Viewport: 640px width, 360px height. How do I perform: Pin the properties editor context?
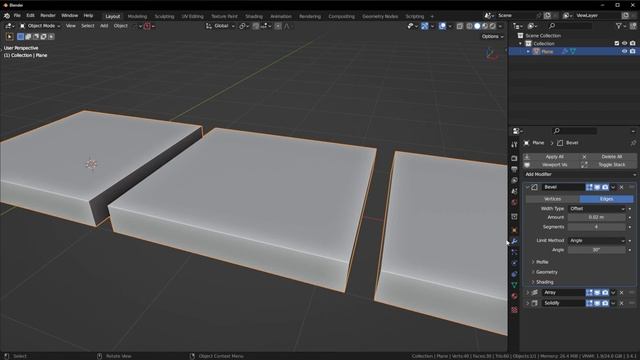(633, 143)
